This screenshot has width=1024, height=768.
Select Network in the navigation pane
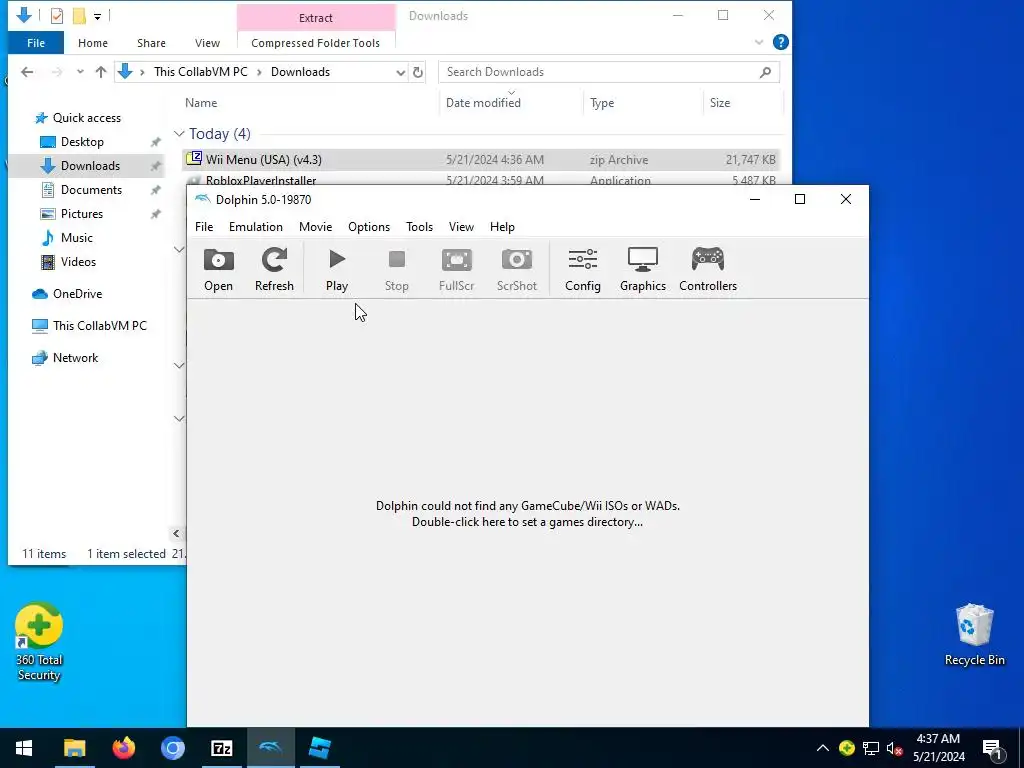point(75,358)
